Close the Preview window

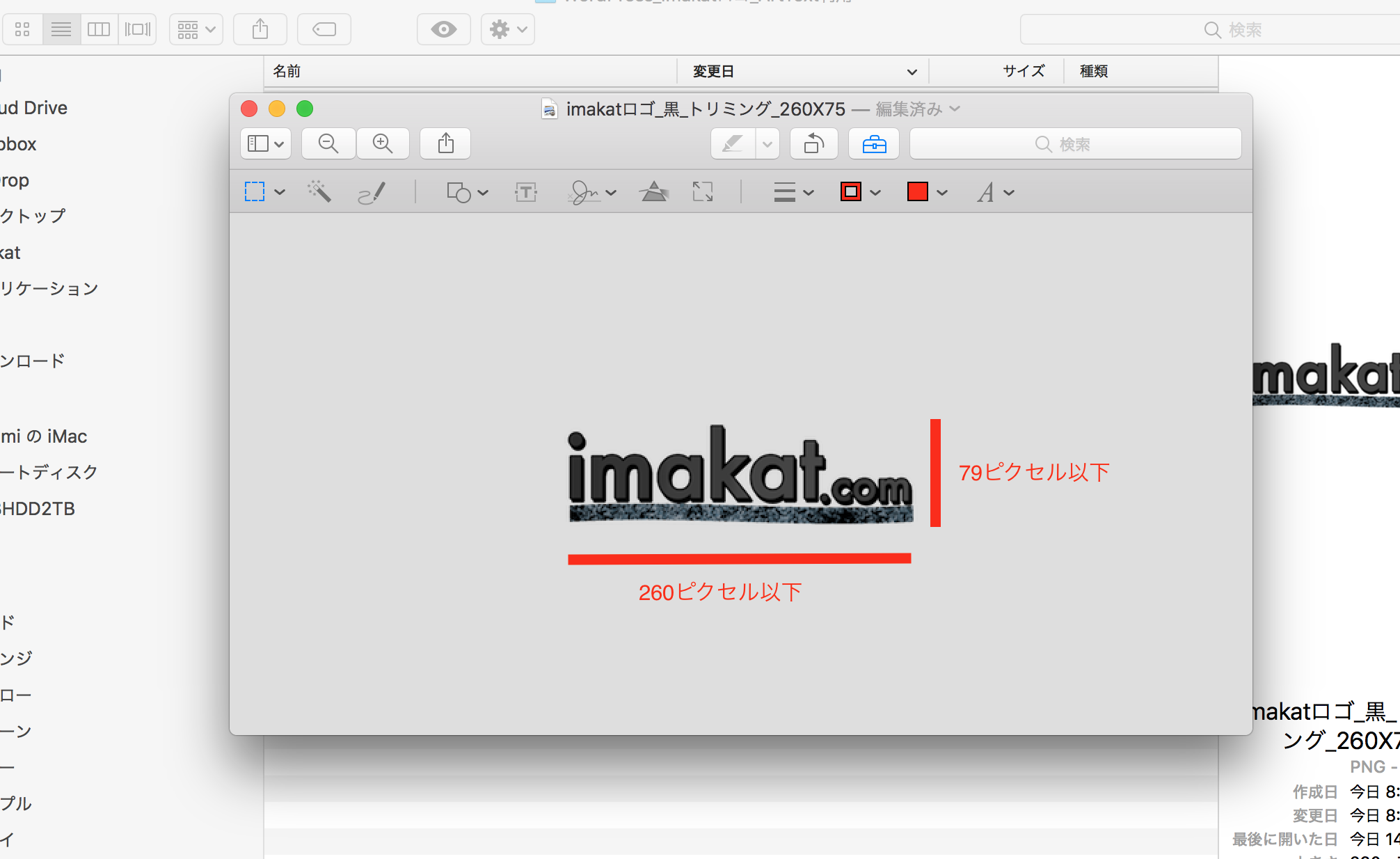click(x=249, y=109)
